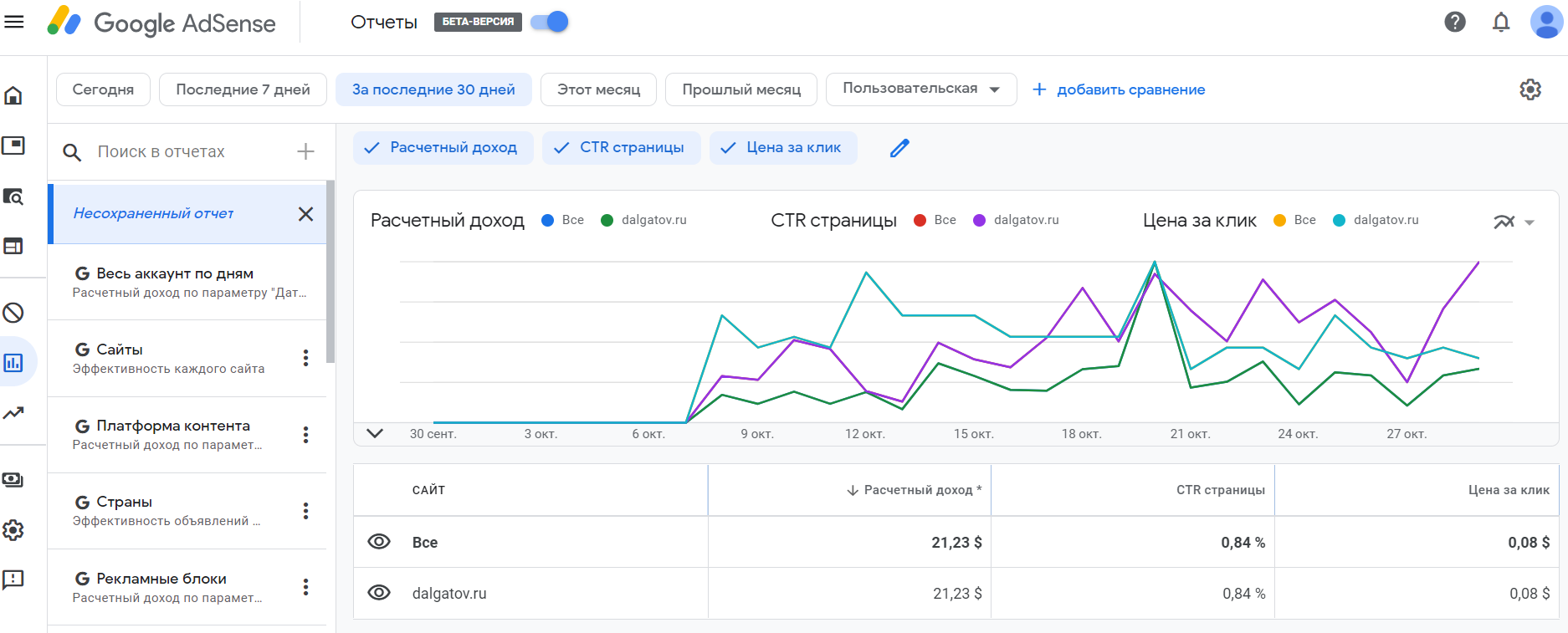Open the blocking controls sidebar icon

[13, 313]
